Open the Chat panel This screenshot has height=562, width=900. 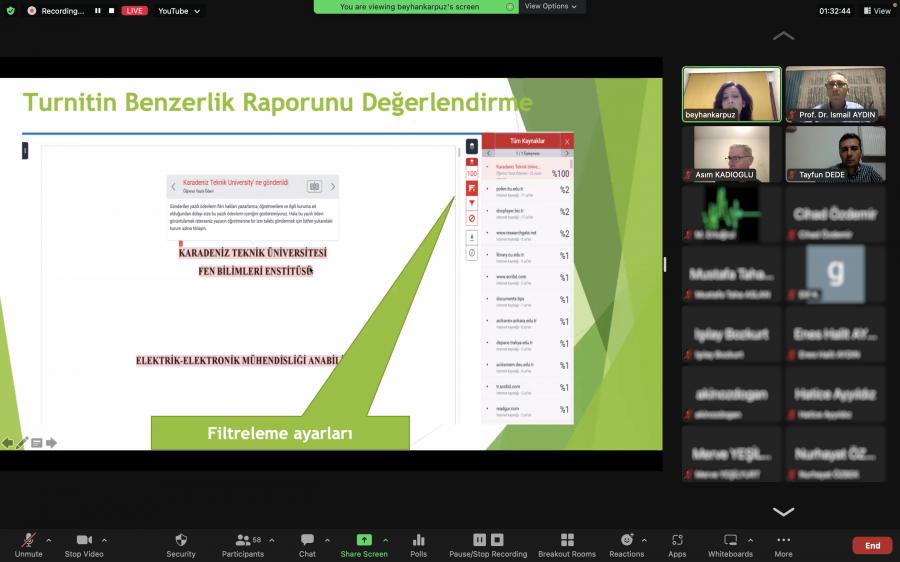pyautogui.click(x=307, y=545)
